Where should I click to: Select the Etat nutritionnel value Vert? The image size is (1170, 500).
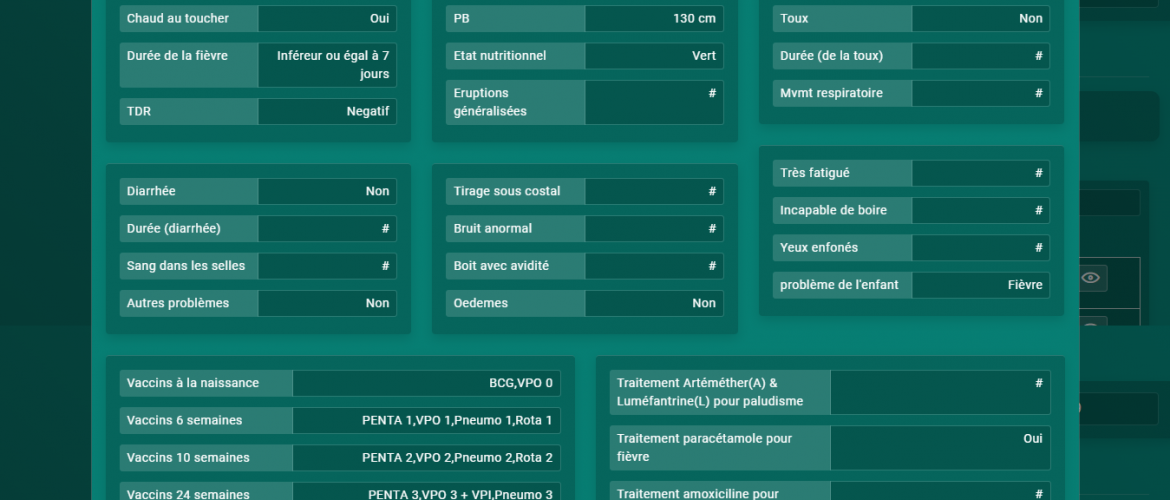[654, 56]
